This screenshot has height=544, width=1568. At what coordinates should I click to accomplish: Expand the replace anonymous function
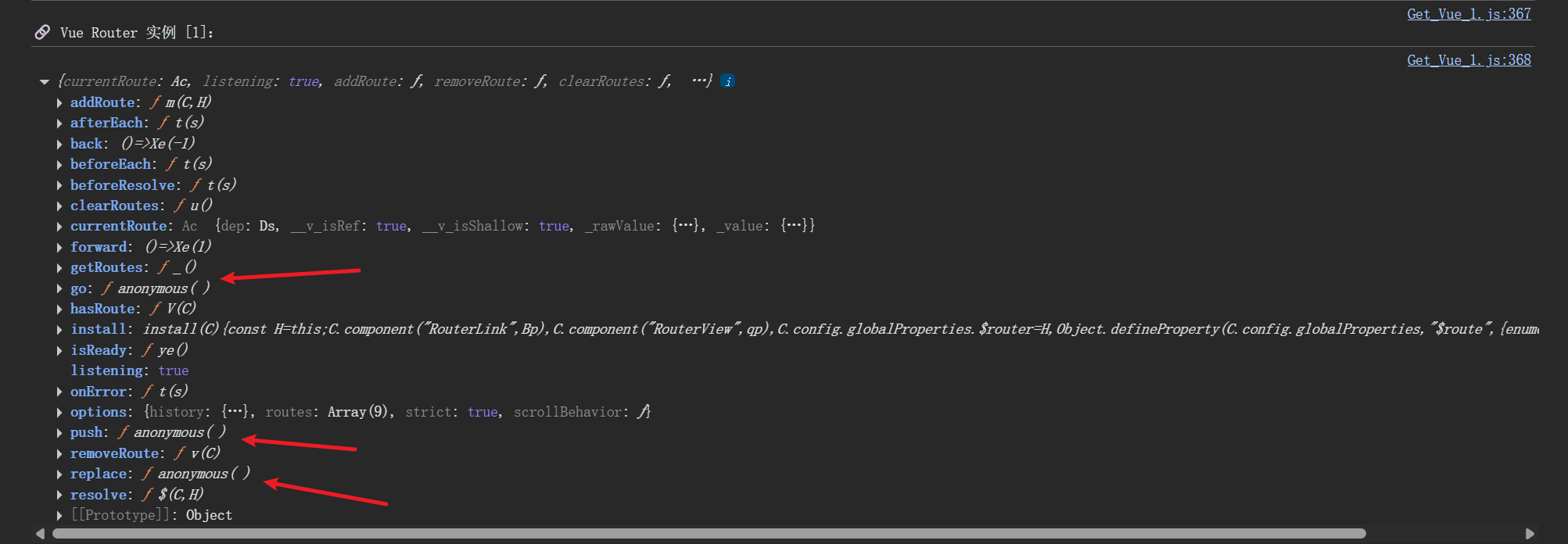pyautogui.click(x=59, y=474)
